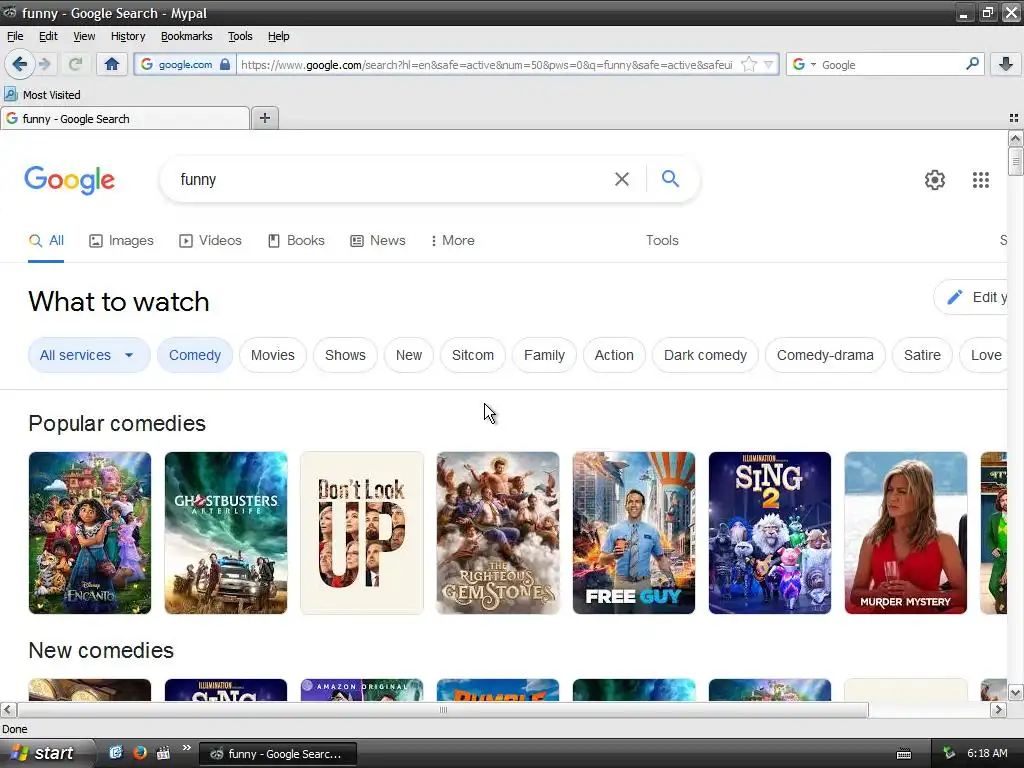1024x768 pixels.
Task: Open the History menu
Action: click(x=128, y=36)
